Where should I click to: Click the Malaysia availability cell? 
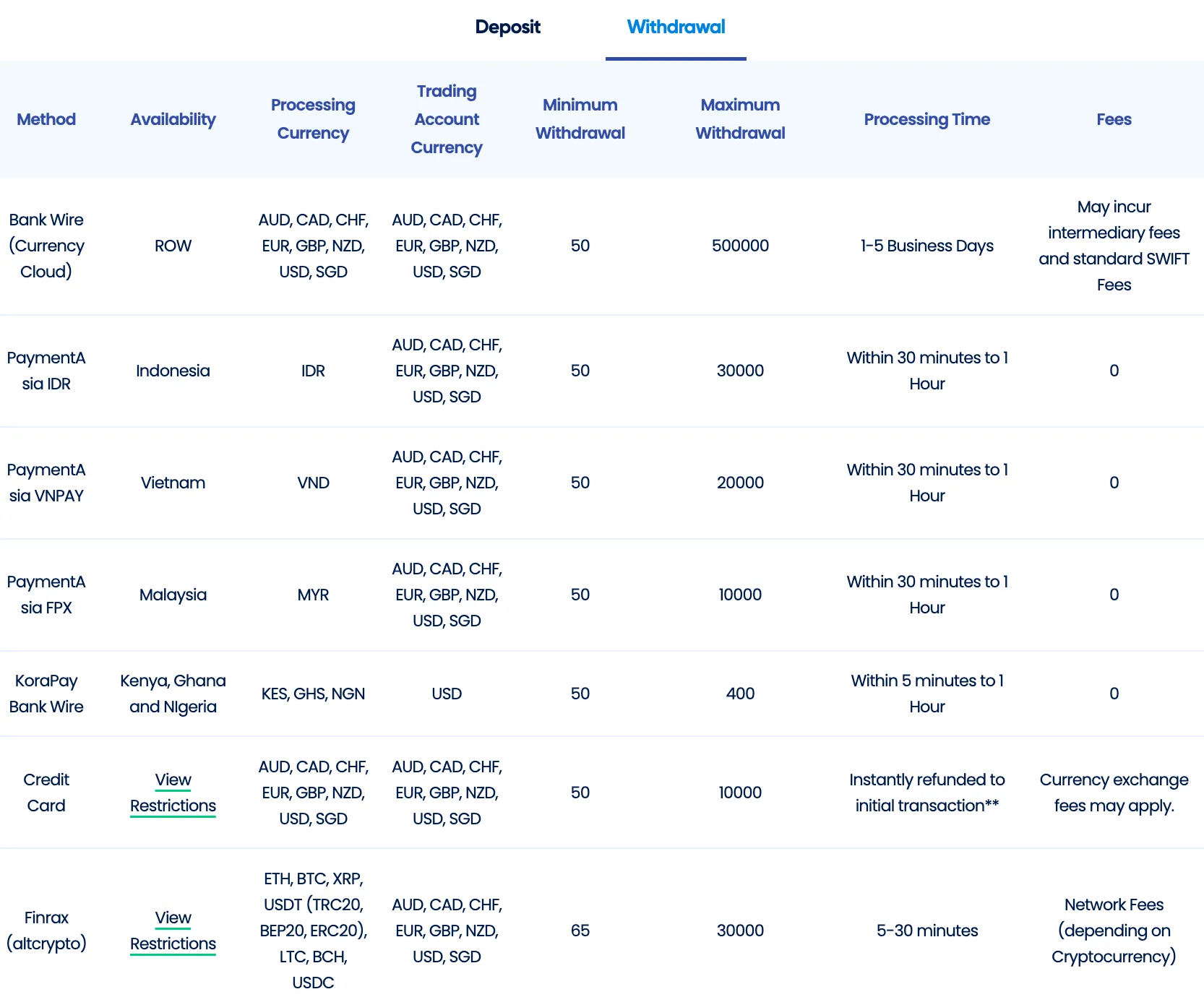[x=173, y=595]
